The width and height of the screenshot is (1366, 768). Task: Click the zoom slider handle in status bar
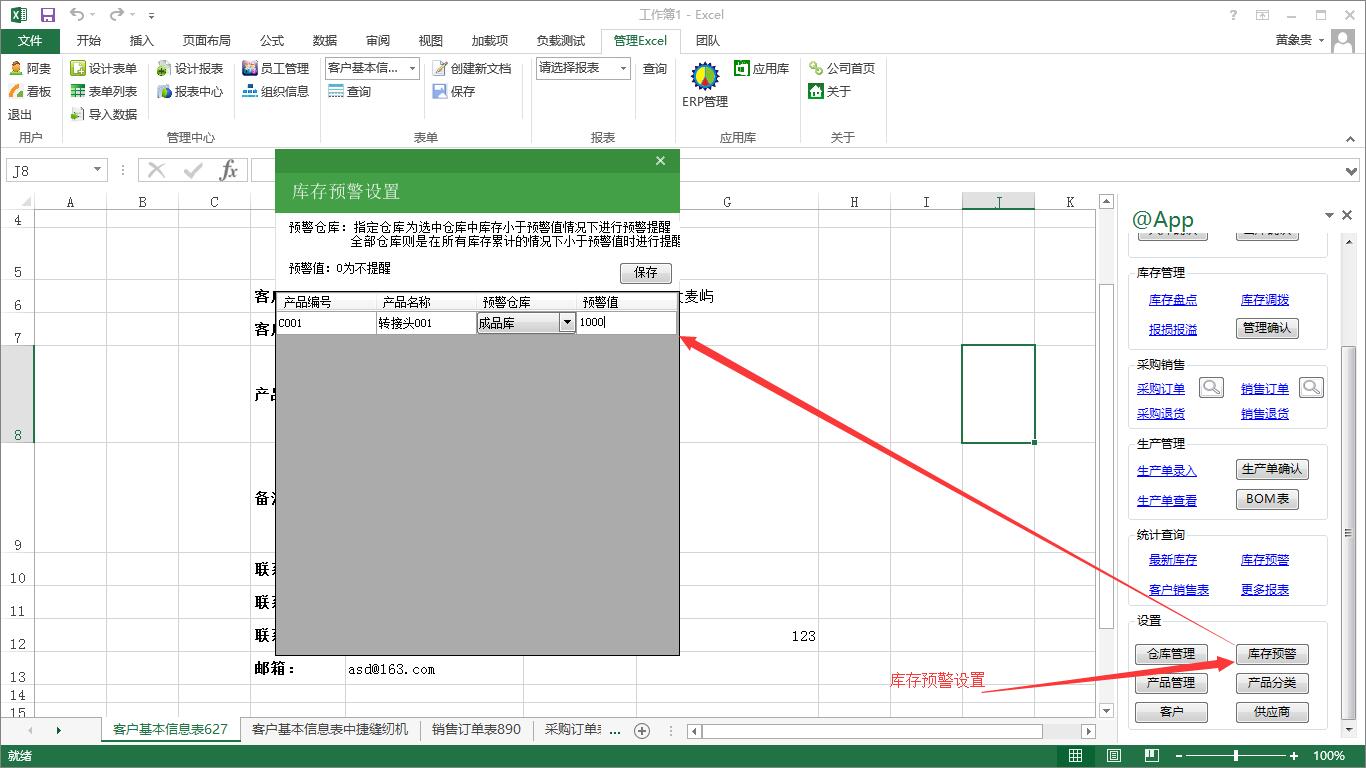pyautogui.click(x=1236, y=756)
